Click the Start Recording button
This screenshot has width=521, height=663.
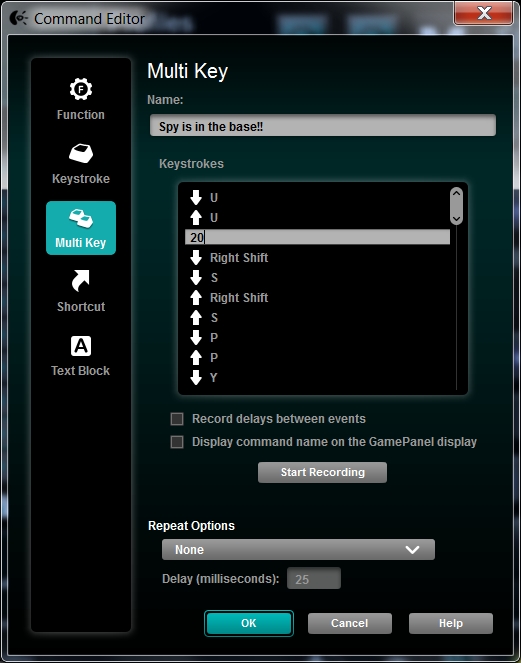point(322,472)
